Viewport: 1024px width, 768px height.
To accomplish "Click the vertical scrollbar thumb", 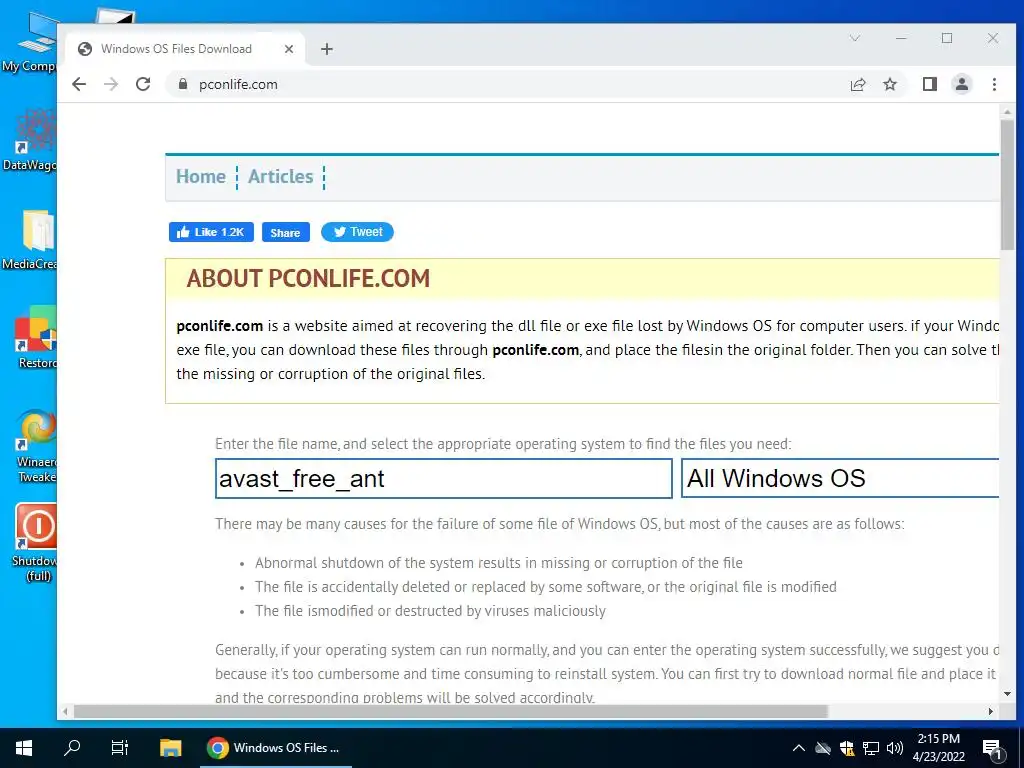I will click(1006, 184).
